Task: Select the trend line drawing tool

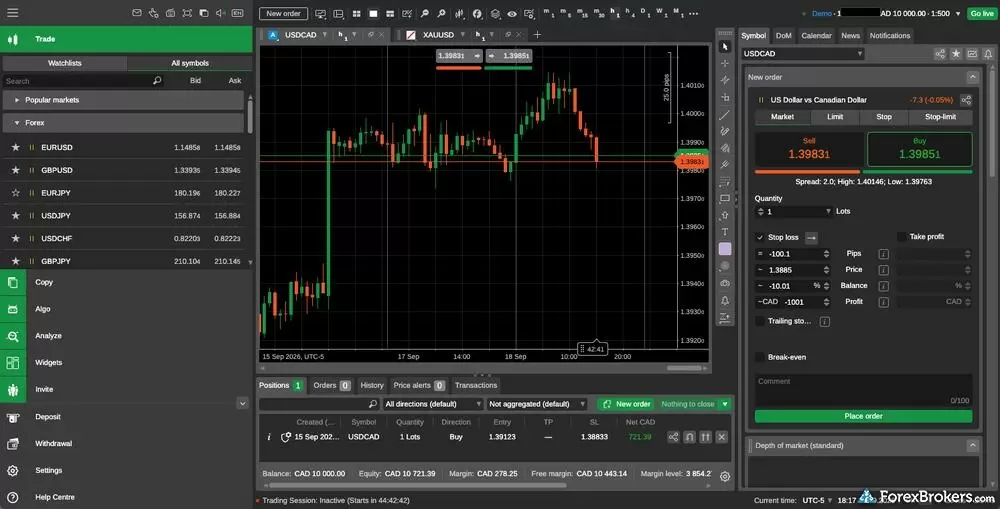Action: pos(724,115)
